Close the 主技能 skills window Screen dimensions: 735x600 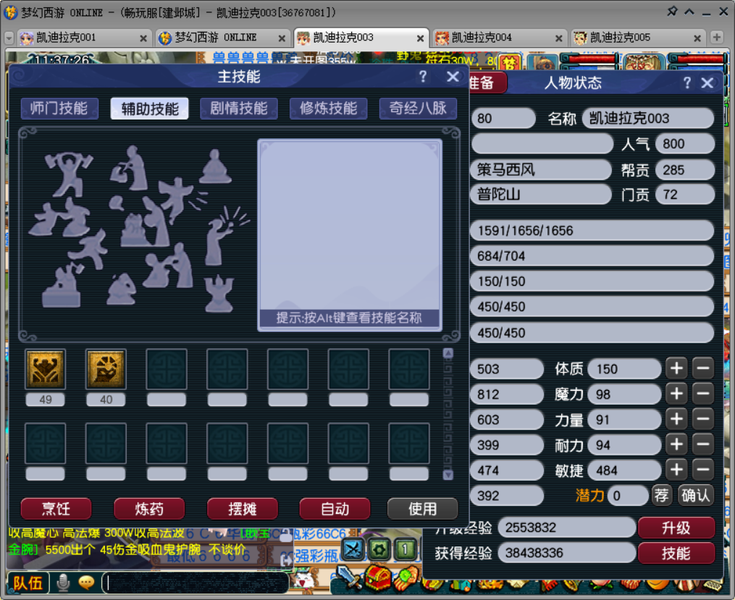(x=453, y=76)
